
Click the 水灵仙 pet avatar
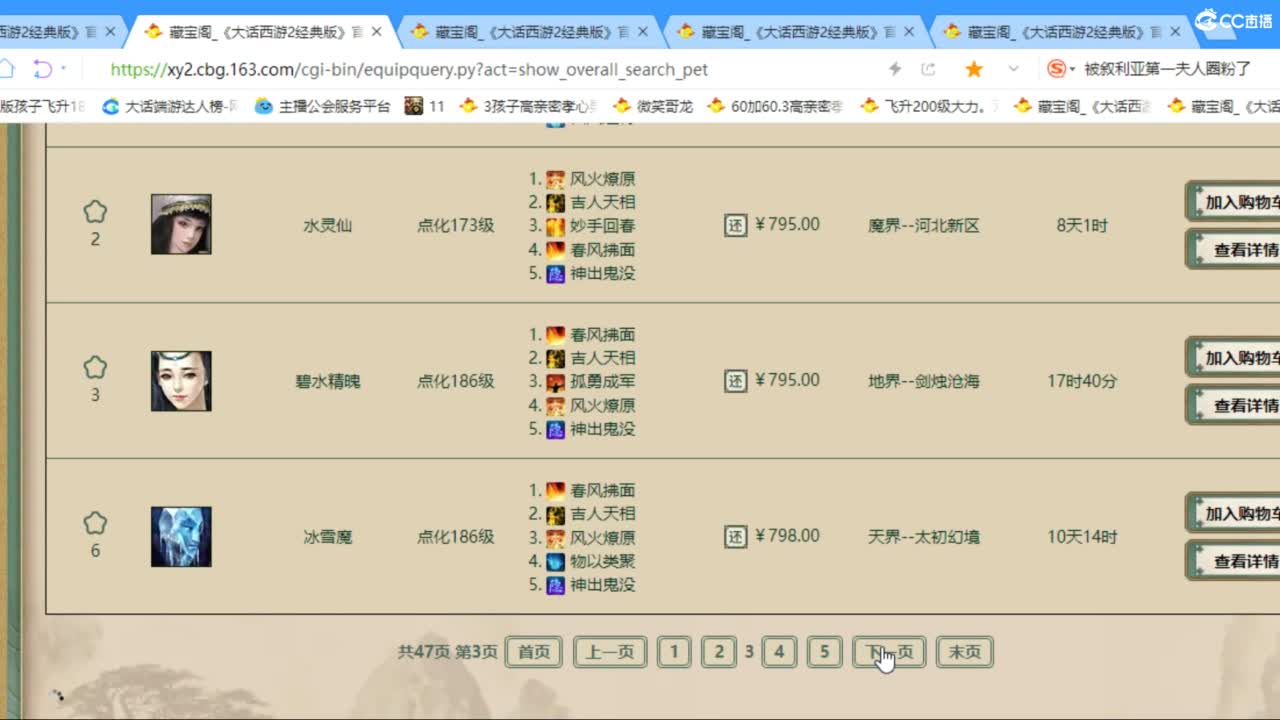click(181, 224)
